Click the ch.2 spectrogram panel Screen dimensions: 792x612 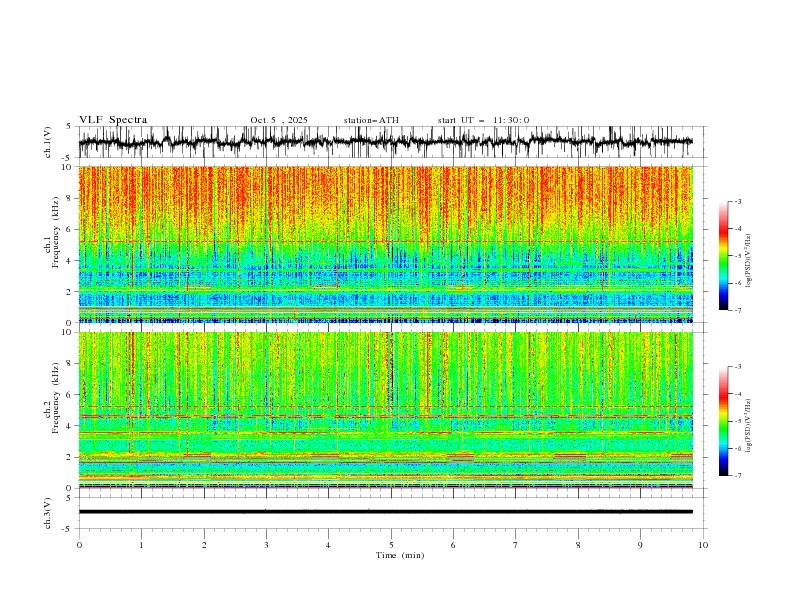coord(385,410)
